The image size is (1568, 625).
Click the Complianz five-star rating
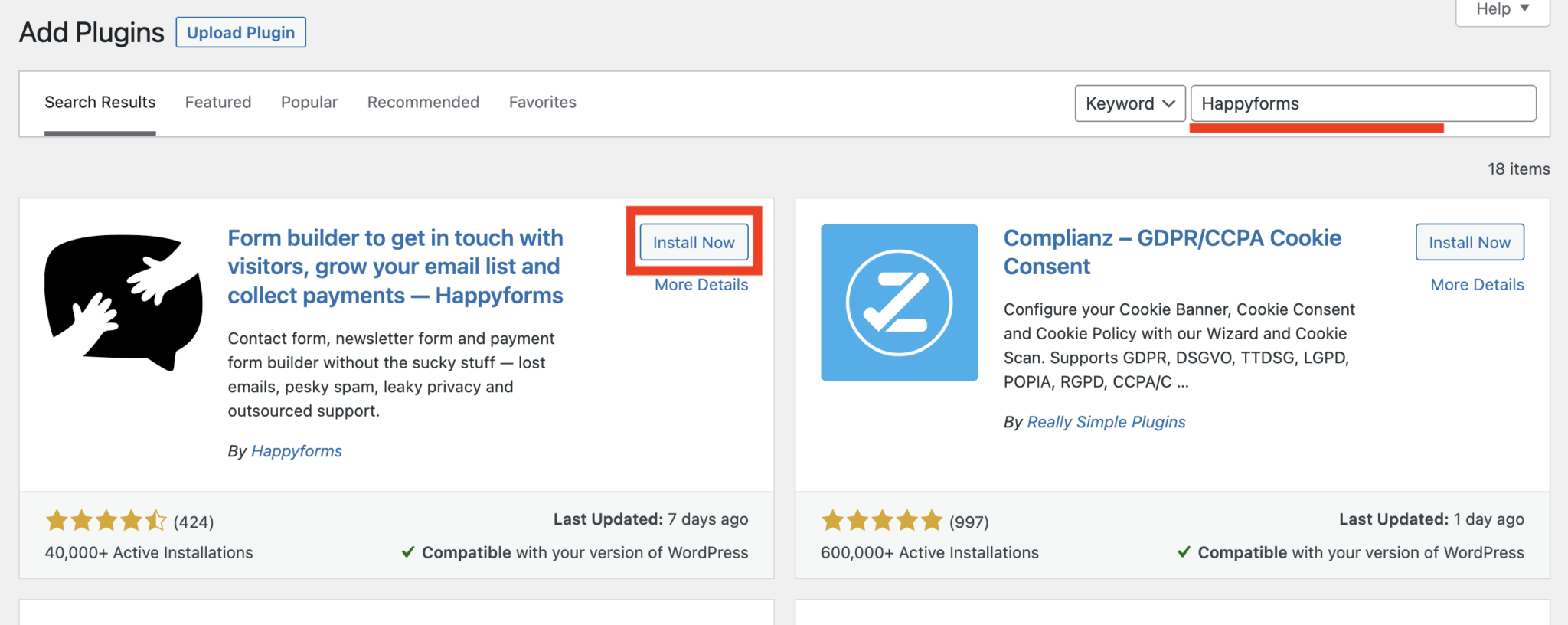[x=881, y=522]
